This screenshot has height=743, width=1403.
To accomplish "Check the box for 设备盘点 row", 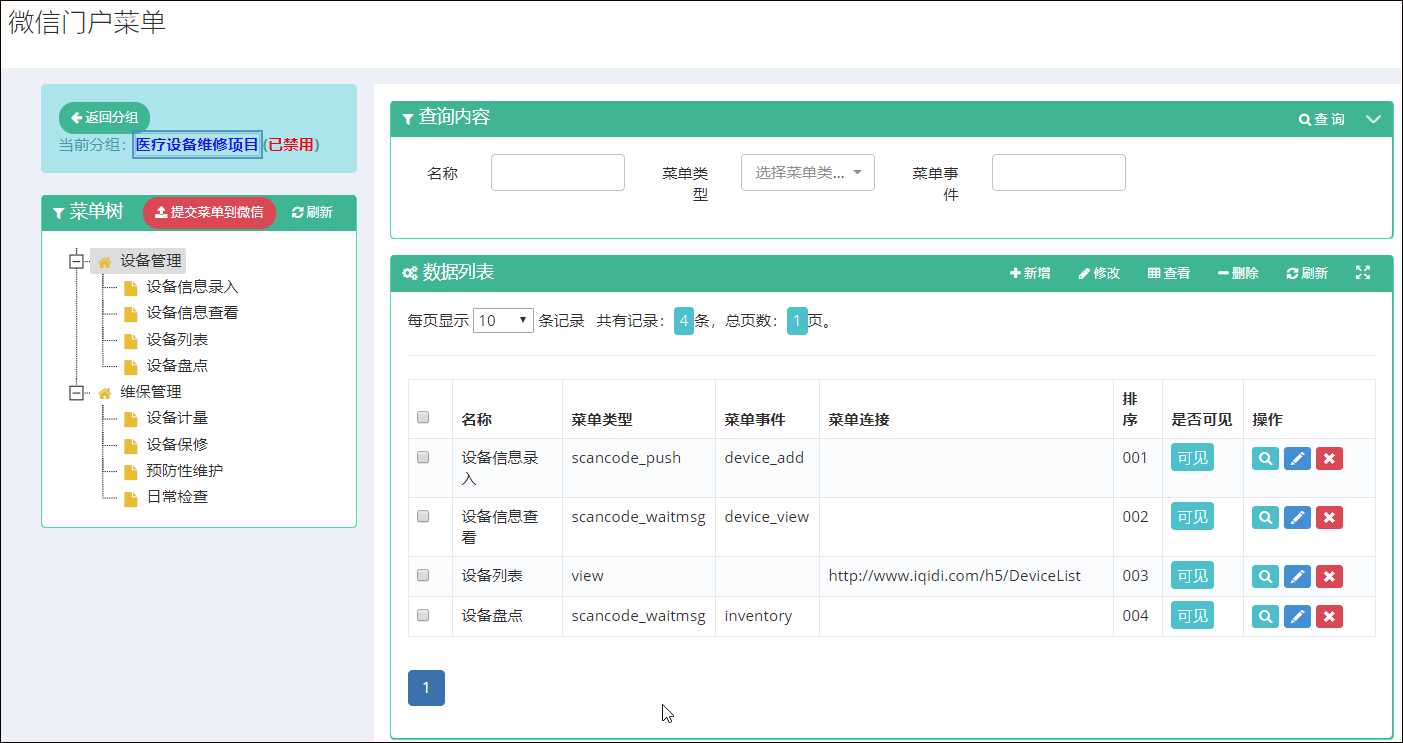I will coord(423,615).
